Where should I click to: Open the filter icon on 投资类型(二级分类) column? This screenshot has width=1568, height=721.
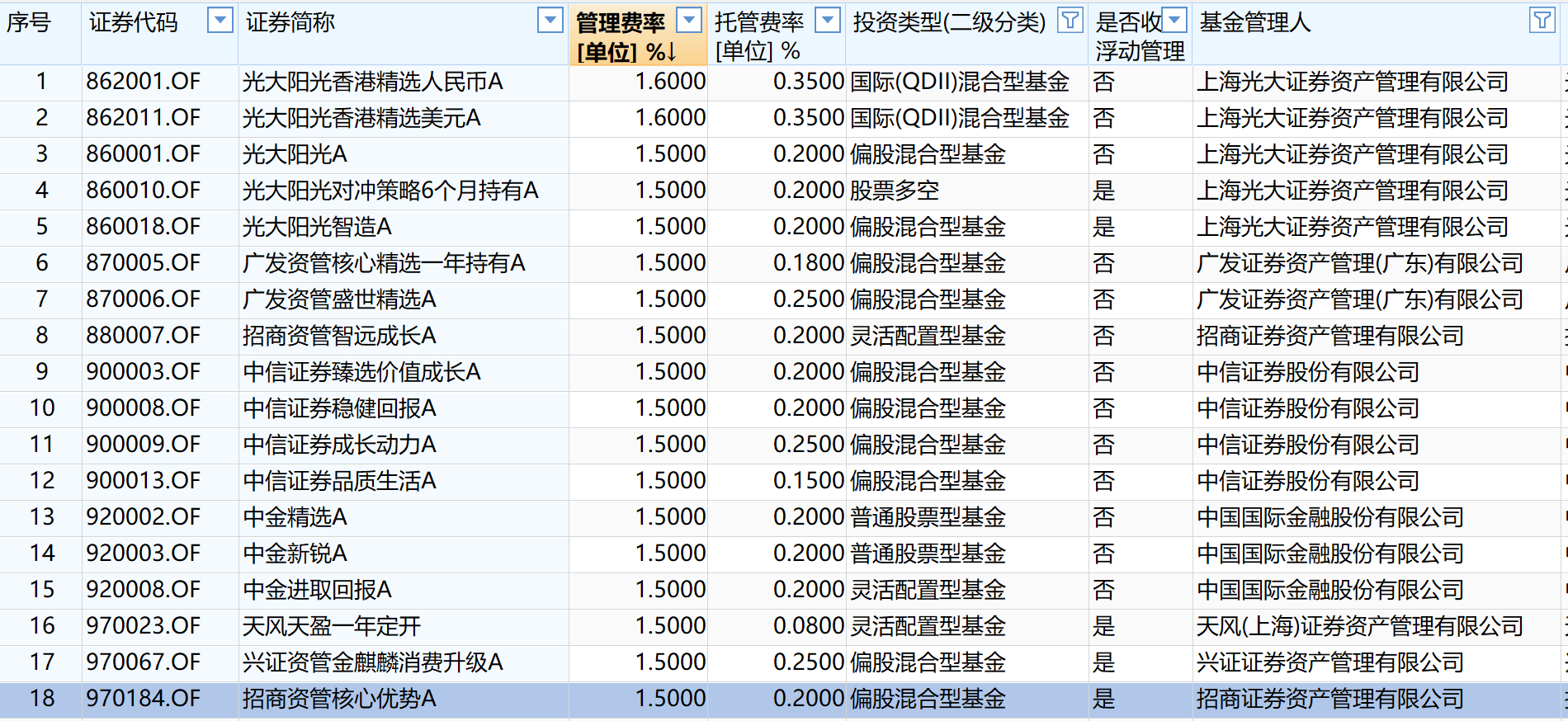tap(1070, 21)
